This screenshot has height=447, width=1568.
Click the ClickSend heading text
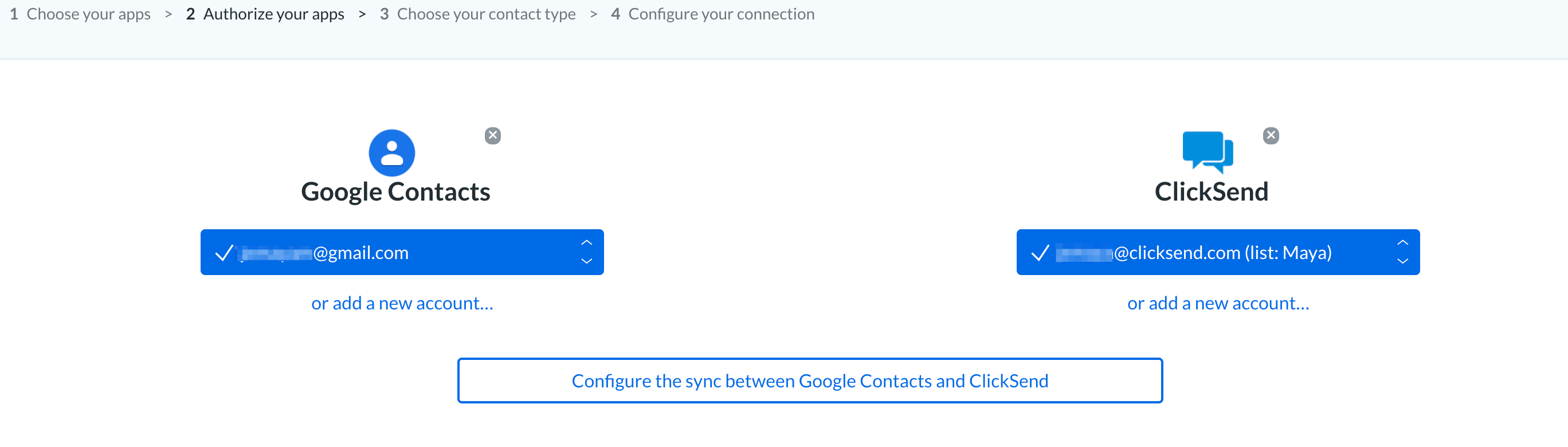pyautogui.click(x=1212, y=192)
